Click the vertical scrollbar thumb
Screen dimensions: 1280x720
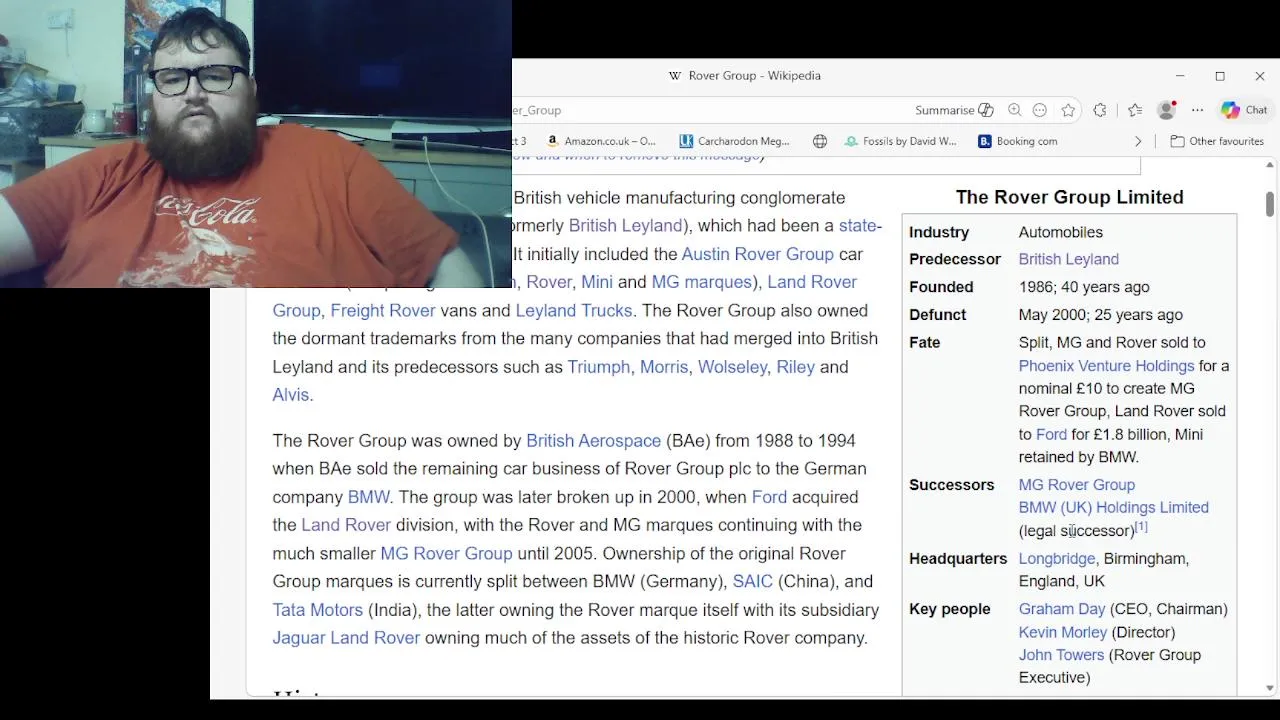coord(1270,204)
